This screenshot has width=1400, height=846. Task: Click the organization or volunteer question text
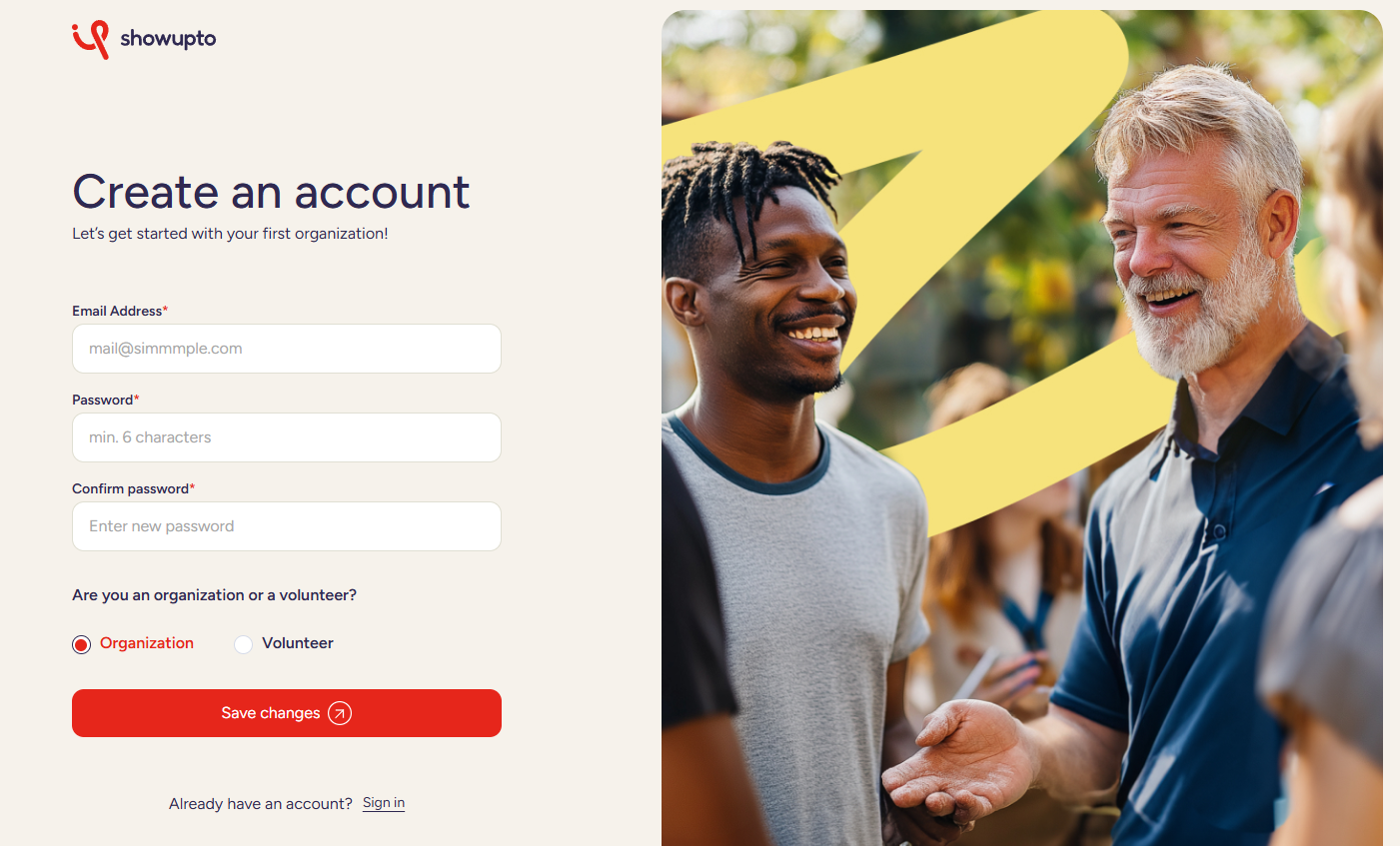coord(214,595)
